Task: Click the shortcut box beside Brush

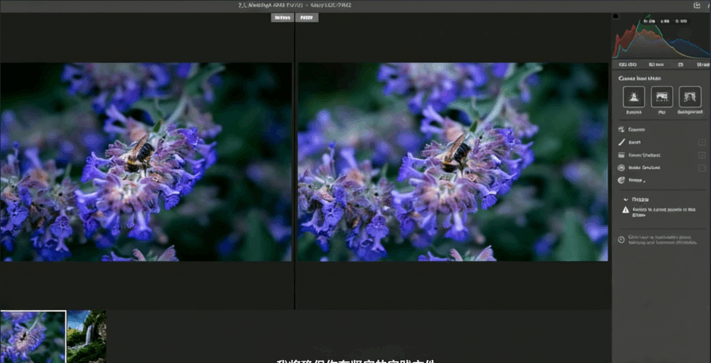Action: tap(702, 142)
